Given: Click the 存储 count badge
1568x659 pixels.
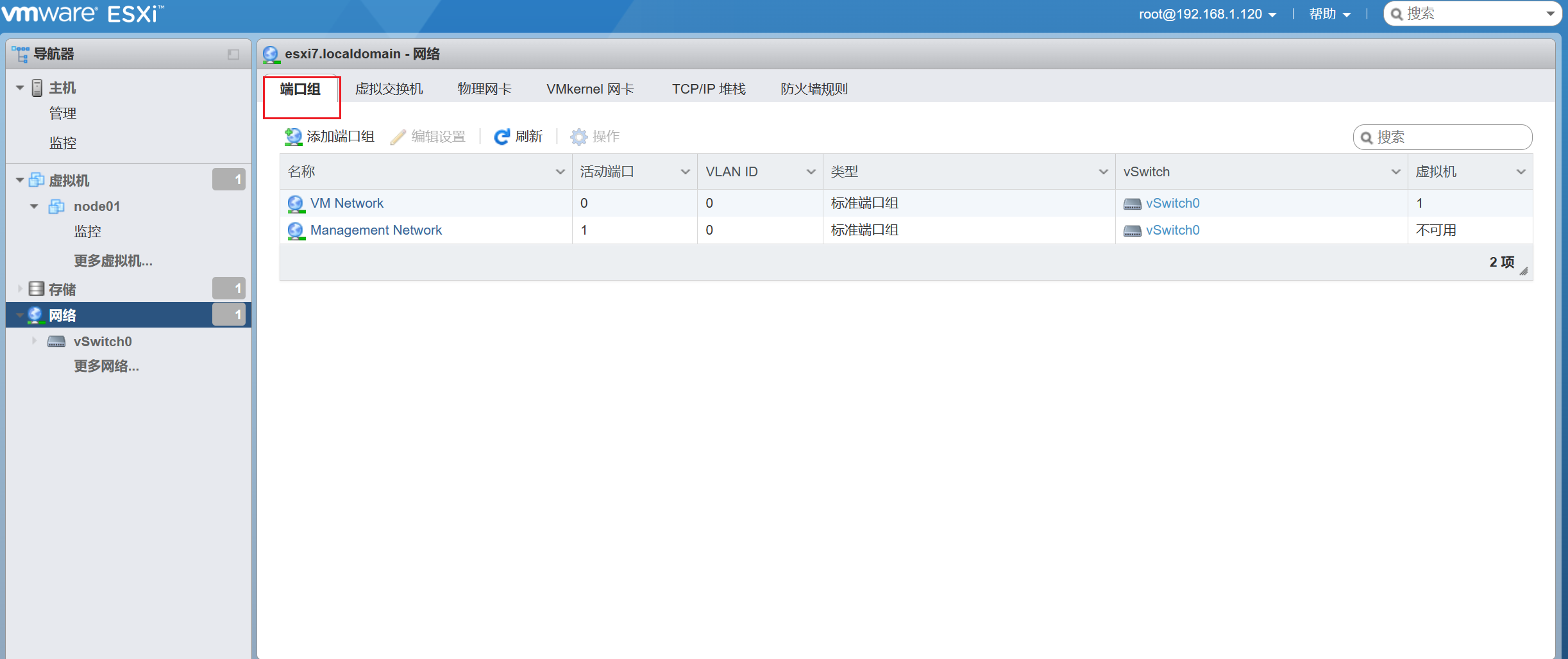Looking at the screenshot, I should [x=229, y=288].
